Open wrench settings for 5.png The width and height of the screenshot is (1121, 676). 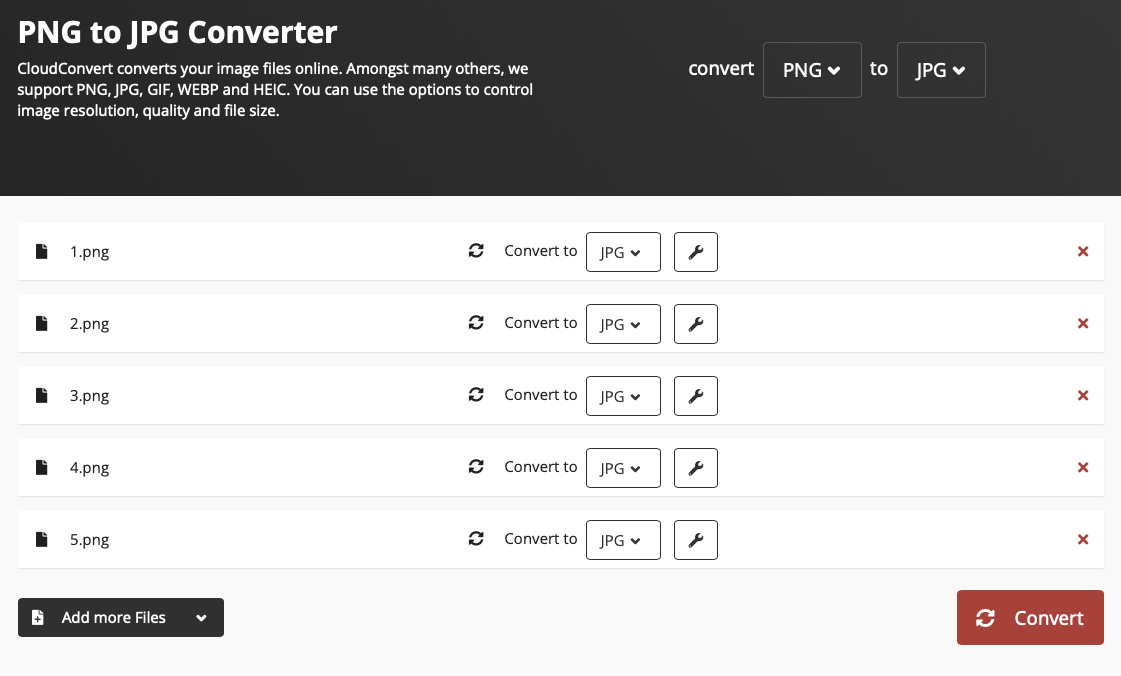tap(696, 540)
